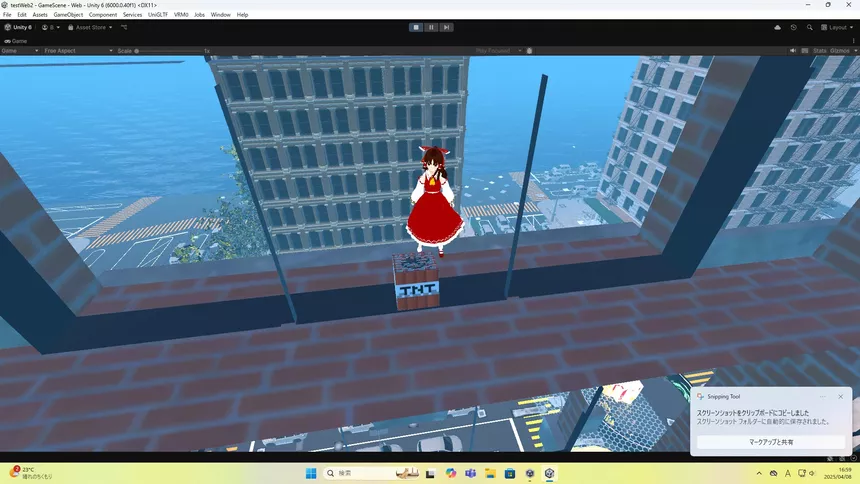860x484 pixels.
Task: Switch to Unity Hub taskbar icon
Action: pos(530,473)
